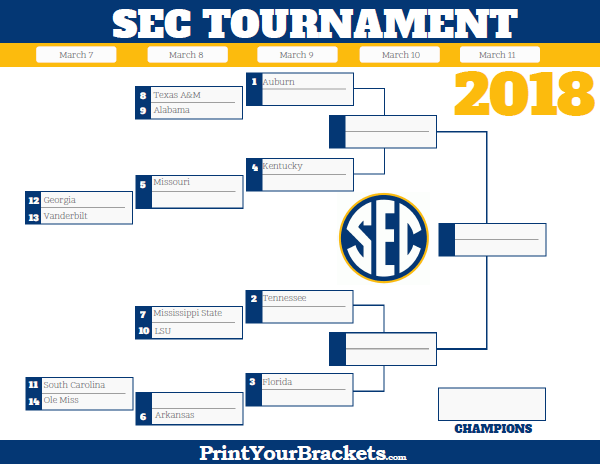Choose the March 11 date label

[498, 55]
